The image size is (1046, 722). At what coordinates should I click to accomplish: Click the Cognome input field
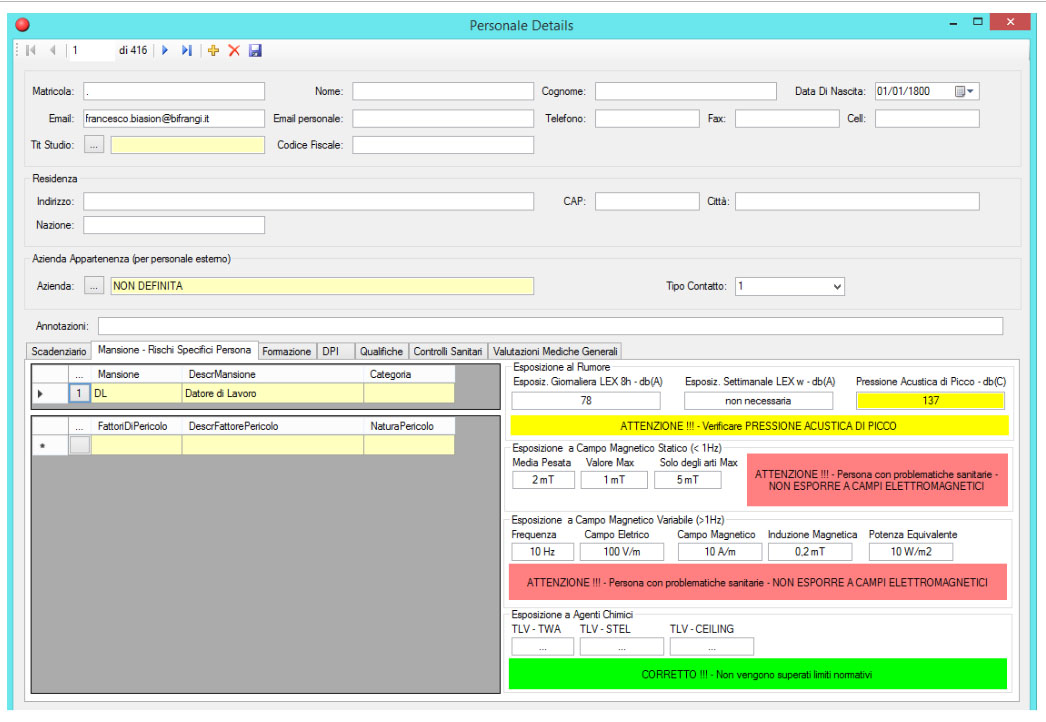686,91
